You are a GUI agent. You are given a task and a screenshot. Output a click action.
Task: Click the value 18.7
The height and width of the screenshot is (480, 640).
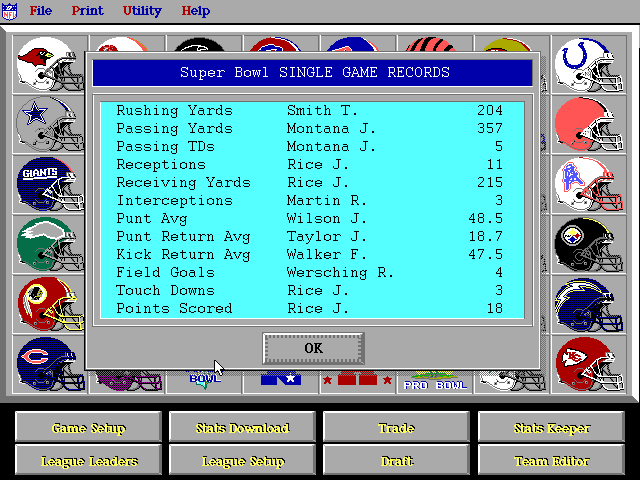[485, 236]
